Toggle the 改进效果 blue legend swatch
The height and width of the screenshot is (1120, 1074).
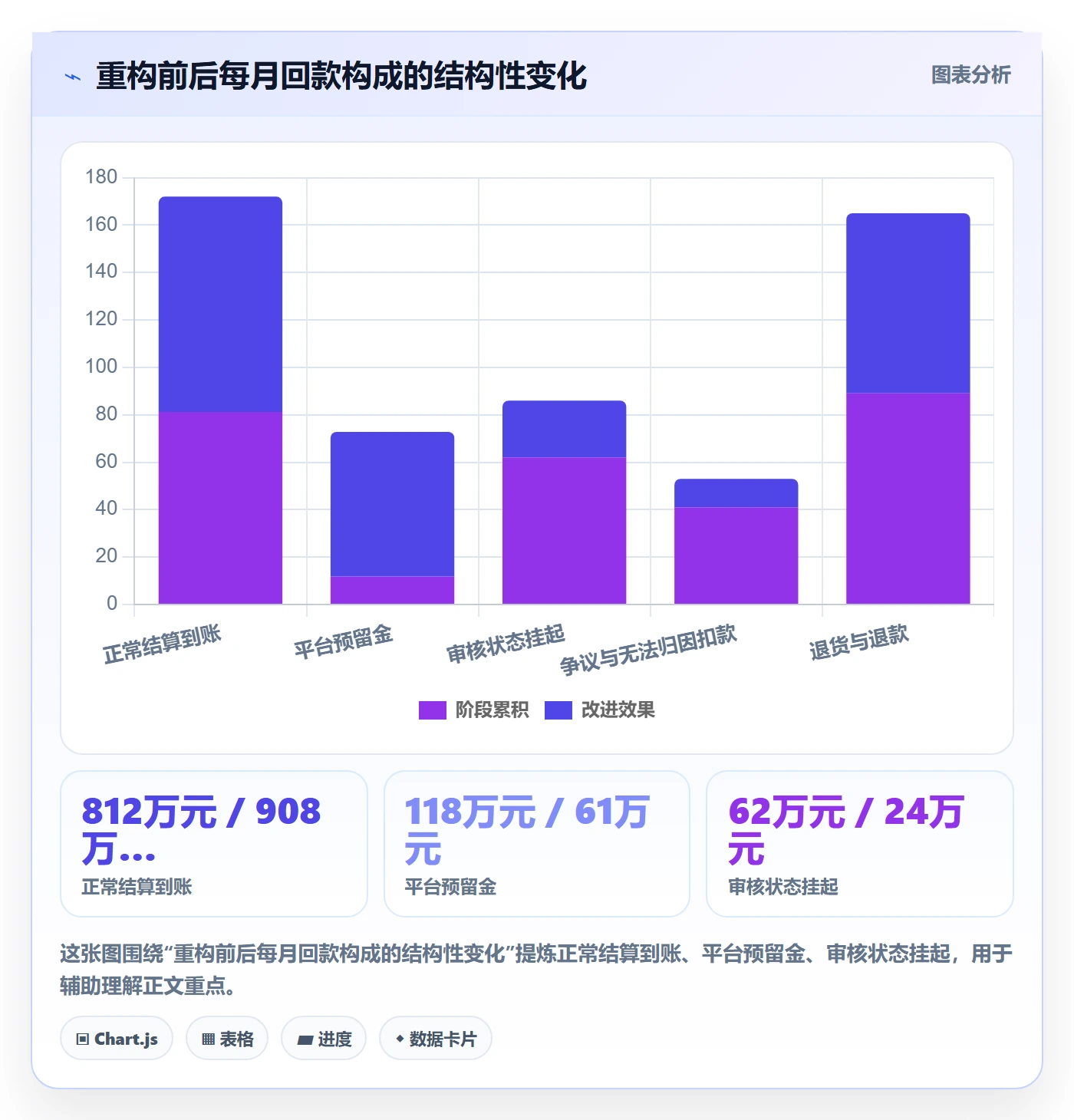pyautogui.click(x=558, y=710)
